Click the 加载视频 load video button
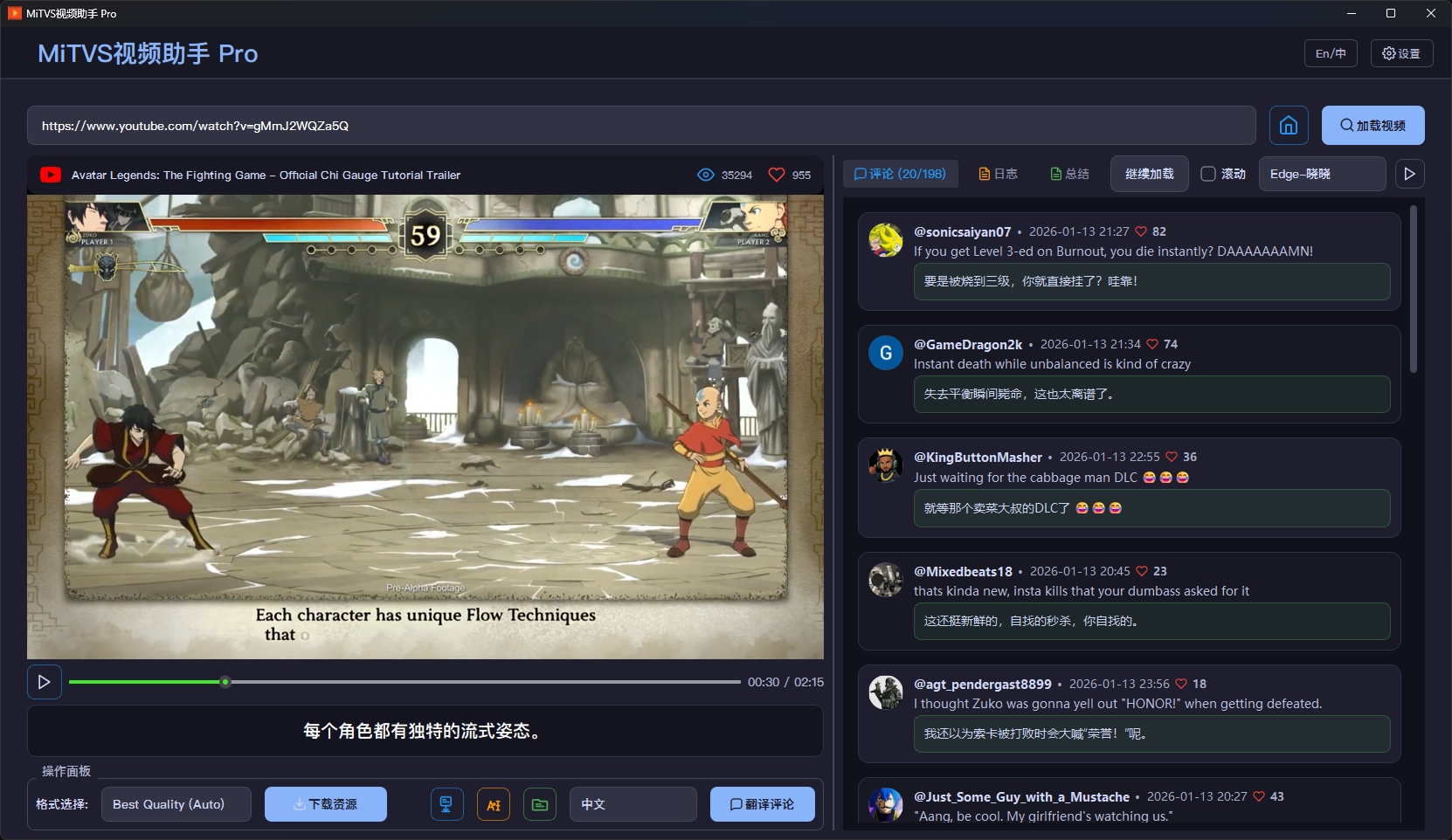The height and width of the screenshot is (840, 1452). point(1372,126)
